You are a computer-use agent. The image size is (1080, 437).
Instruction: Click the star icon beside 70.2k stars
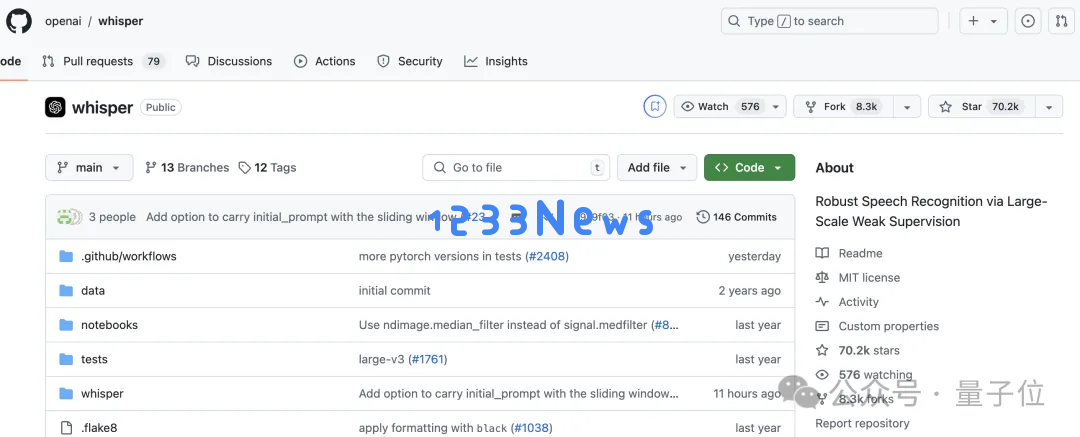click(822, 351)
